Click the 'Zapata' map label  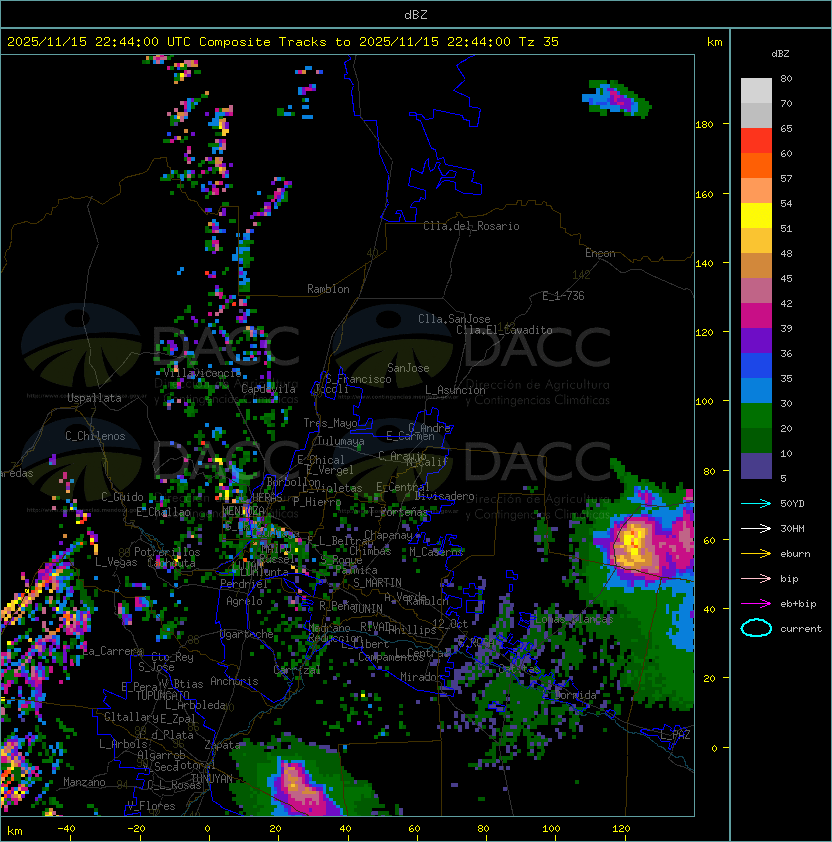pos(222,745)
